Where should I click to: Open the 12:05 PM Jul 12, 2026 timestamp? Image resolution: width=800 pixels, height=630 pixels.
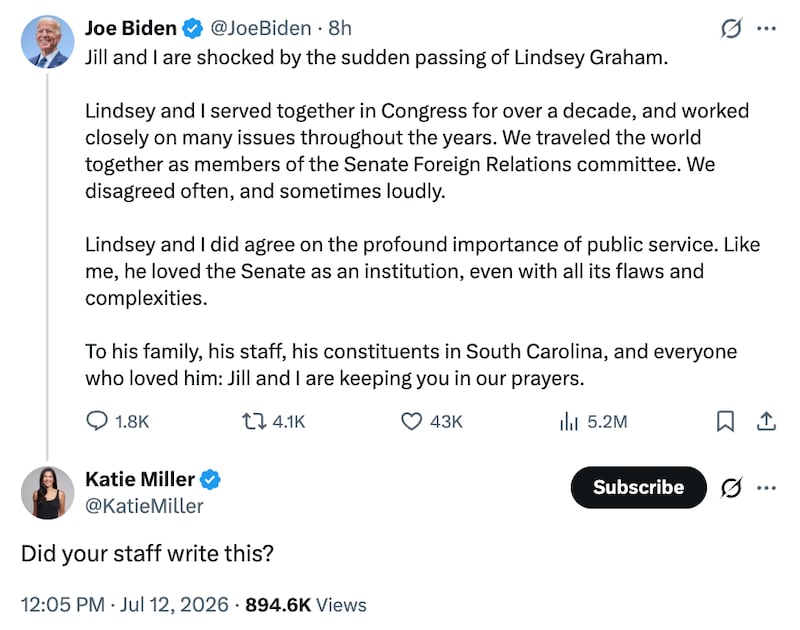pyautogui.click(x=124, y=604)
